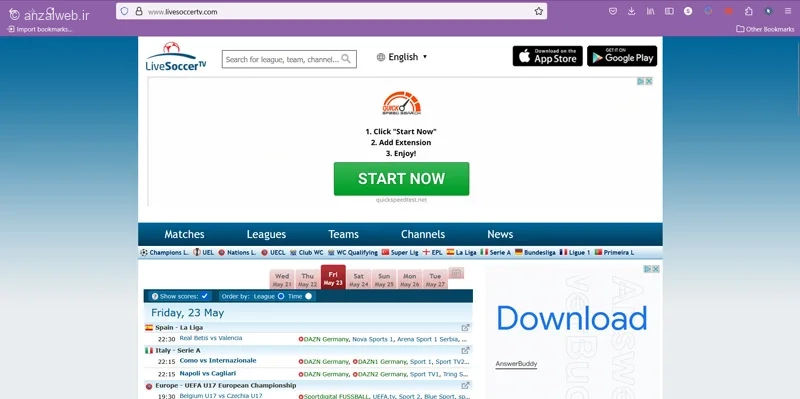This screenshot has width=800, height=399.
Task: Switch to Tue May 27 tab
Action: coord(435,280)
